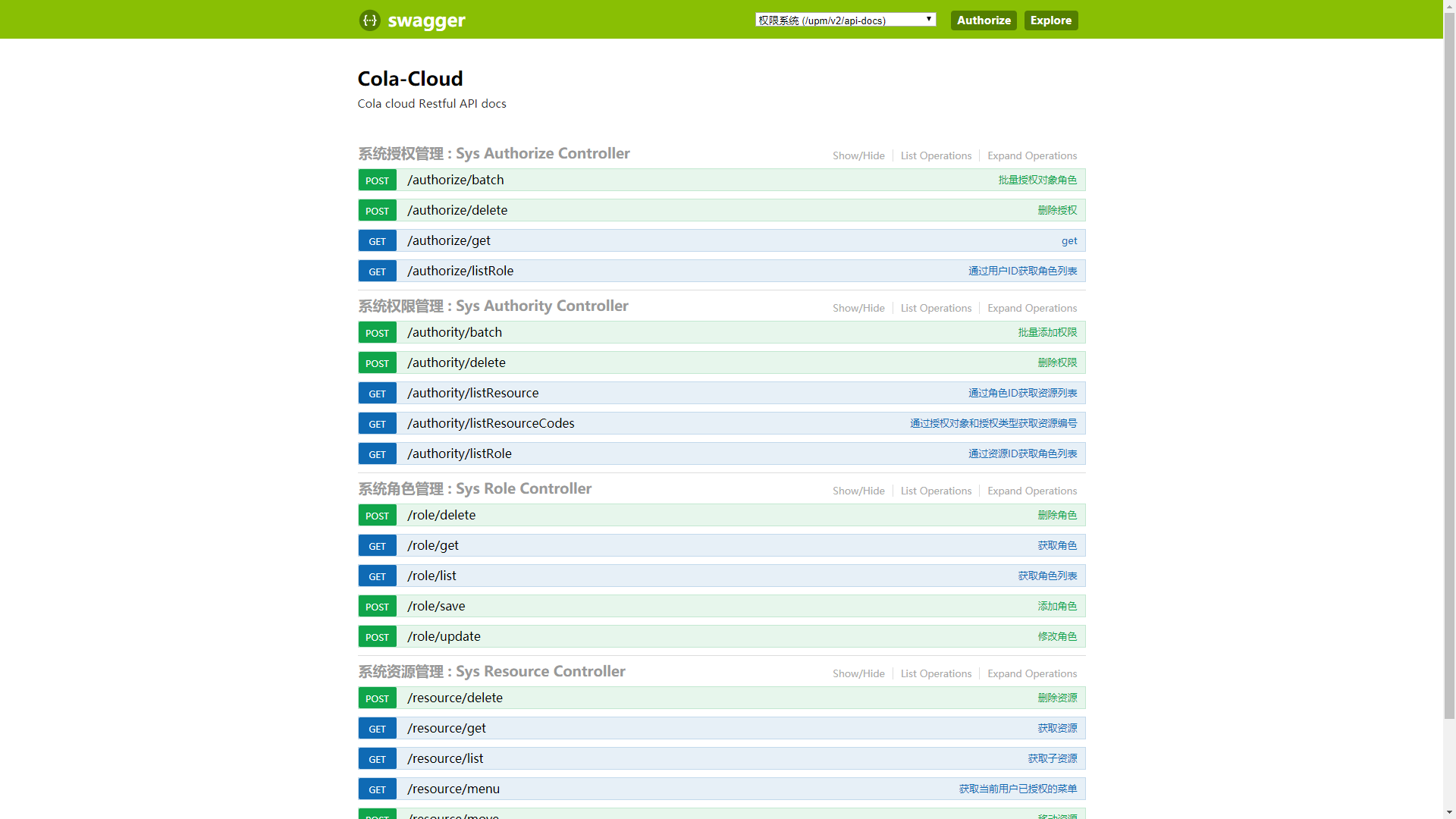The width and height of the screenshot is (1456, 819).
Task: Click the Authorize button
Action: (x=983, y=20)
